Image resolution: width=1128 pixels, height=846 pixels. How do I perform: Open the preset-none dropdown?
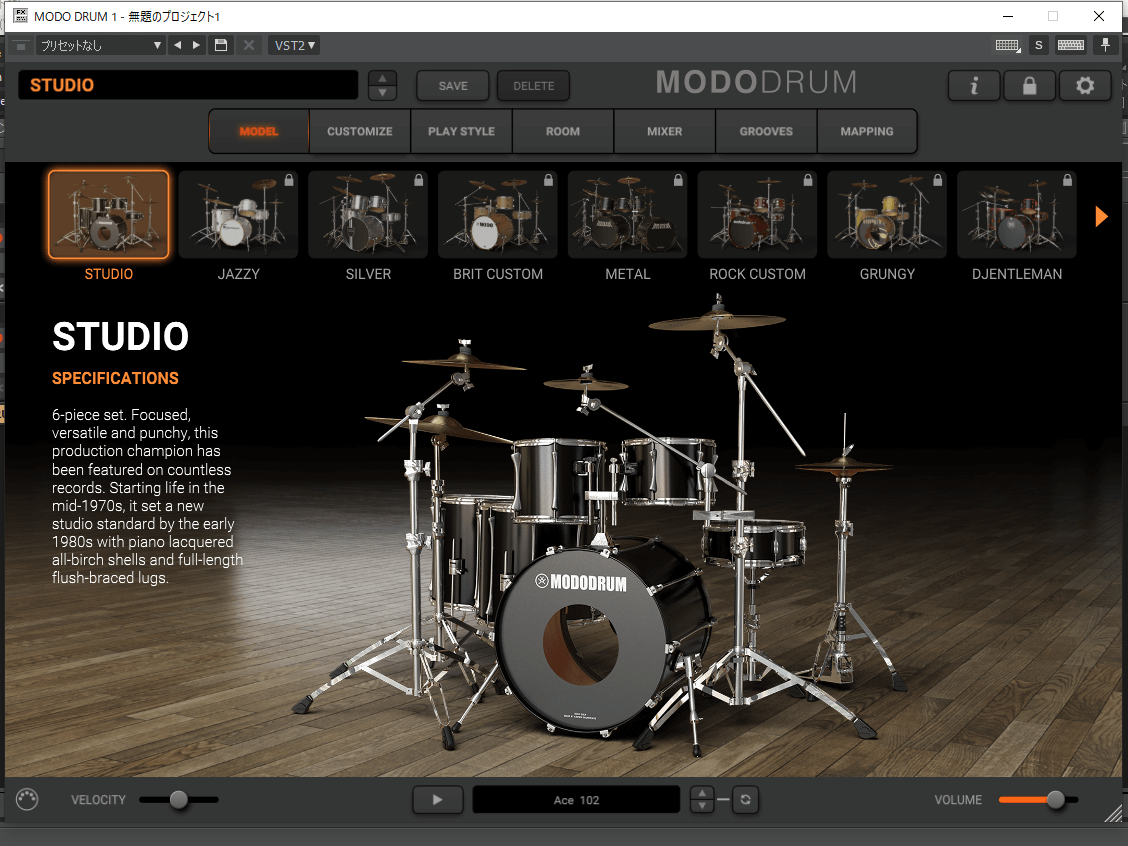coord(101,45)
